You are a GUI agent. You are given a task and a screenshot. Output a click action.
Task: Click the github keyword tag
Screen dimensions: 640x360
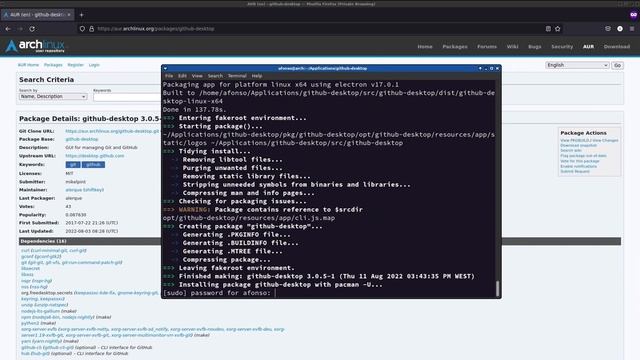[93, 164]
